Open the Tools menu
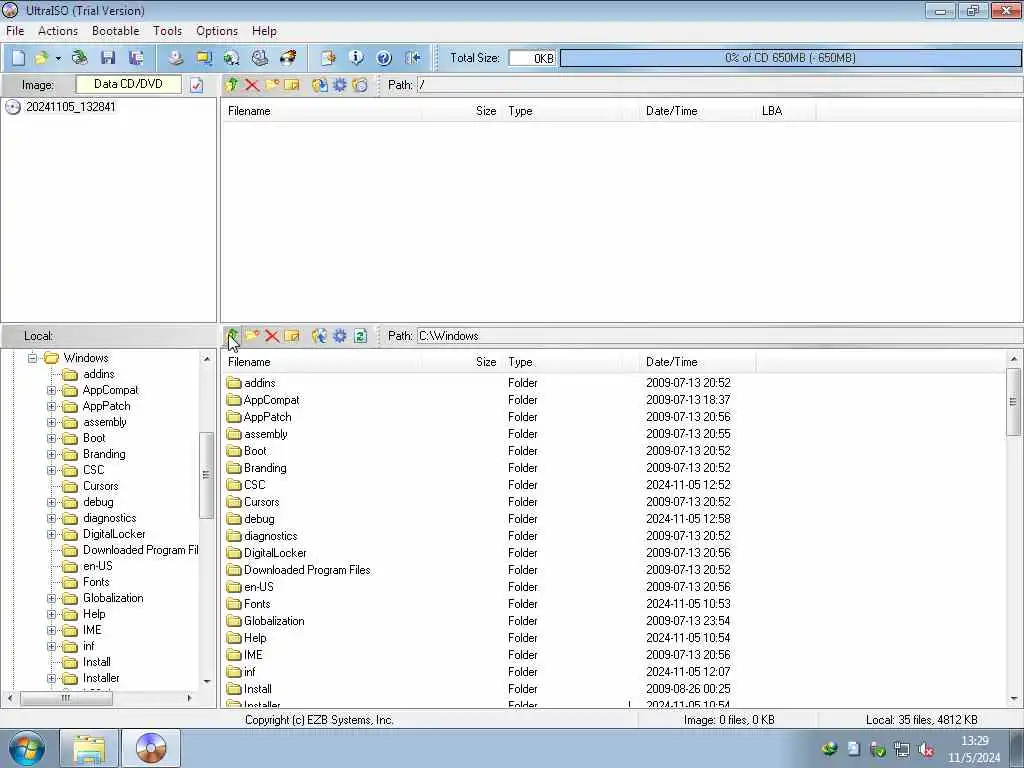Viewport: 1024px width, 768px height. 167,31
